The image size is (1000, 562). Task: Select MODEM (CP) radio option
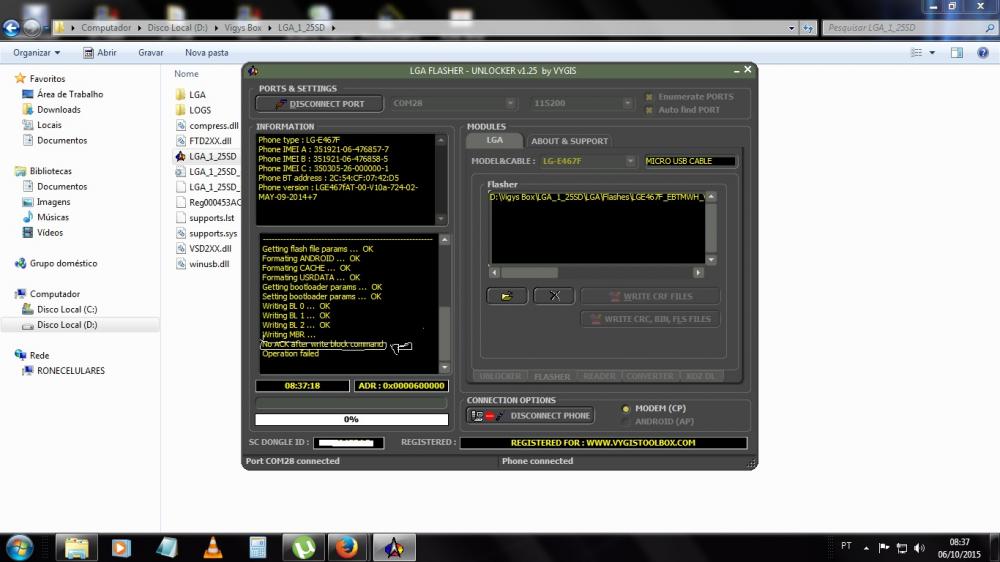[x=626, y=408]
